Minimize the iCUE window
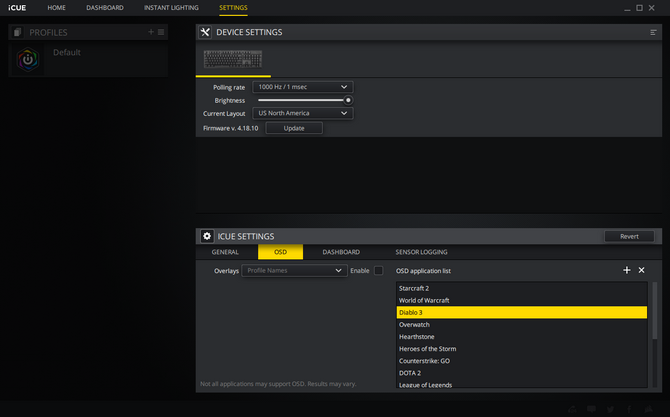 point(627,8)
